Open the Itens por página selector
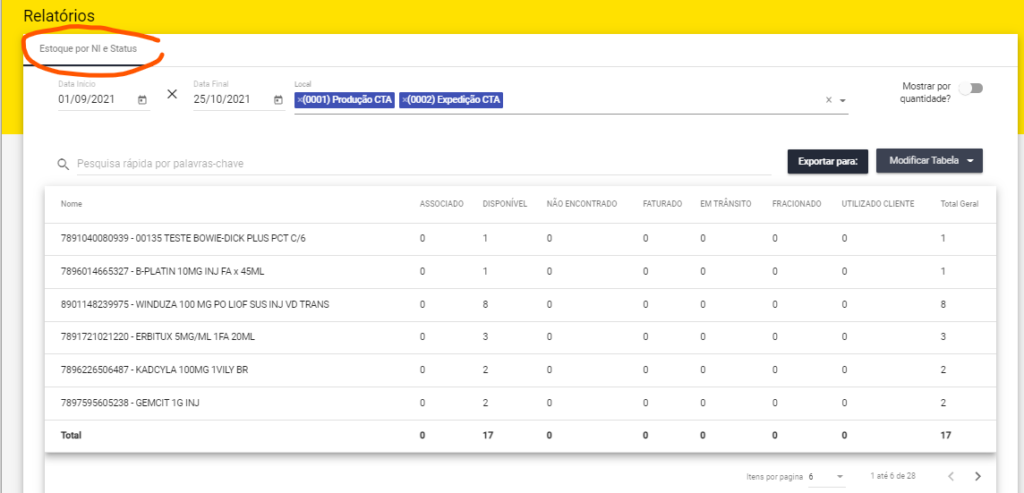Viewport: 1024px width, 493px height. [x=826, y=476]
